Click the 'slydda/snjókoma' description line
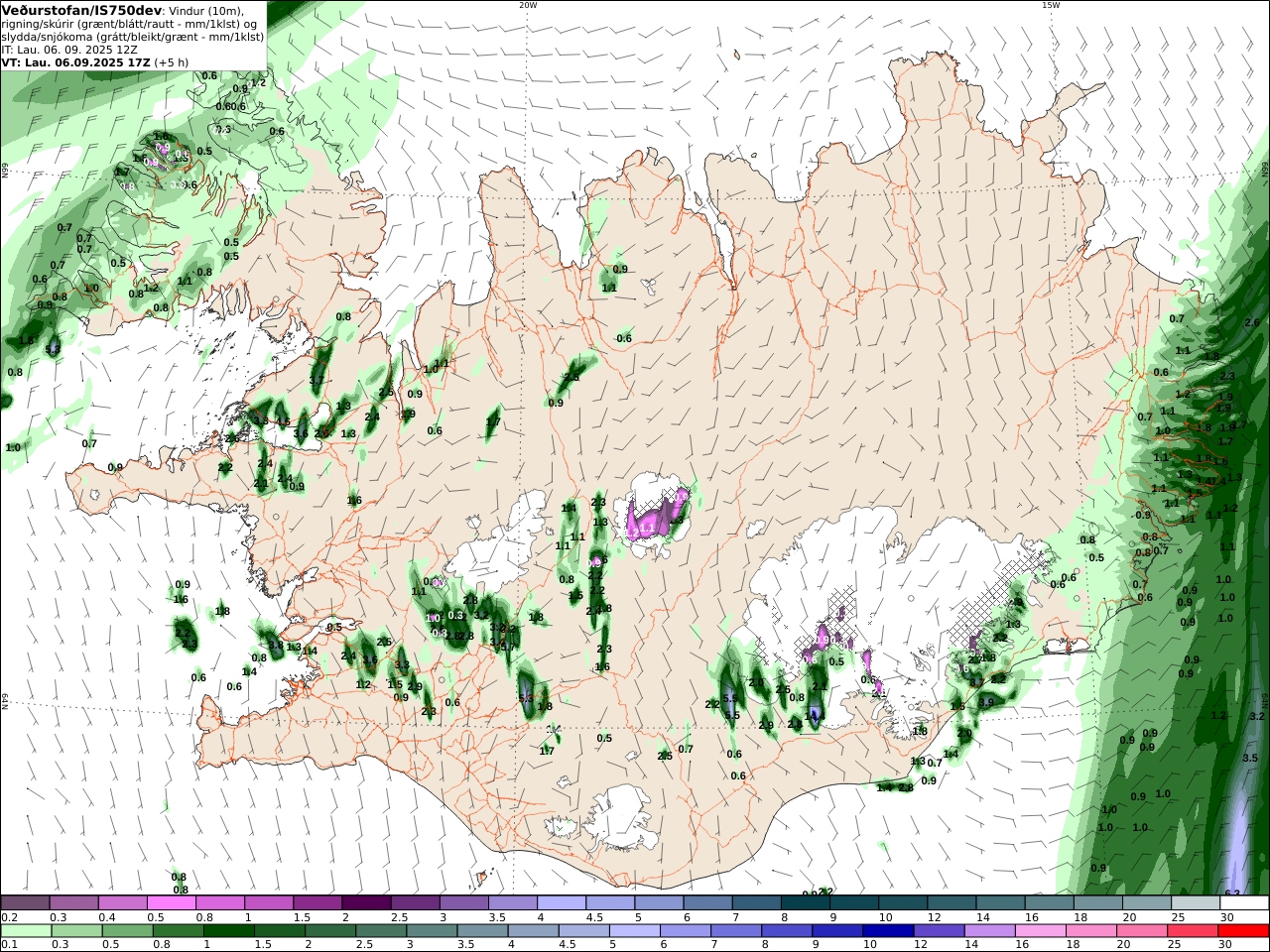 132,37
